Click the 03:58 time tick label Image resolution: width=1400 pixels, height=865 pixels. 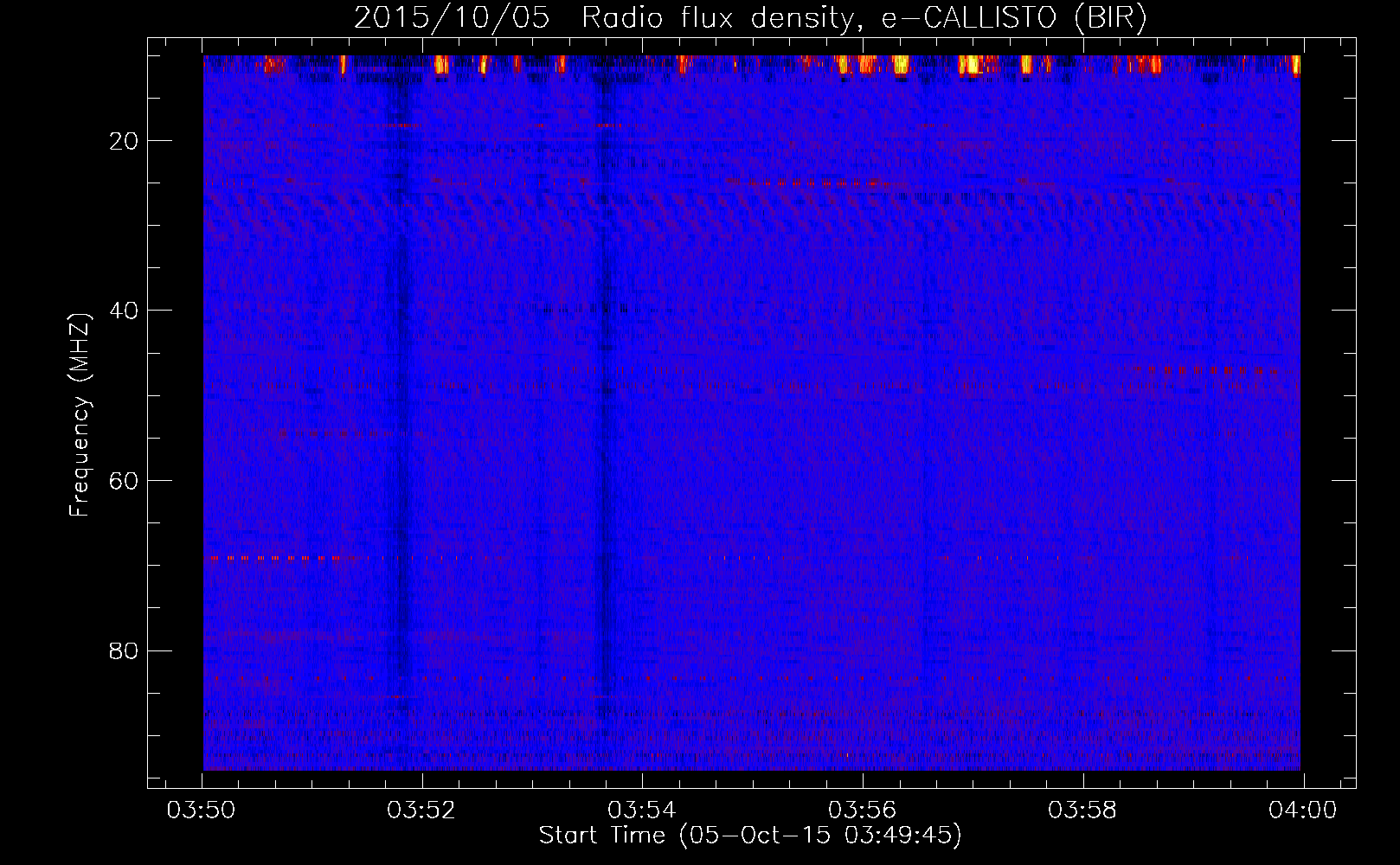pos(1082,811)
